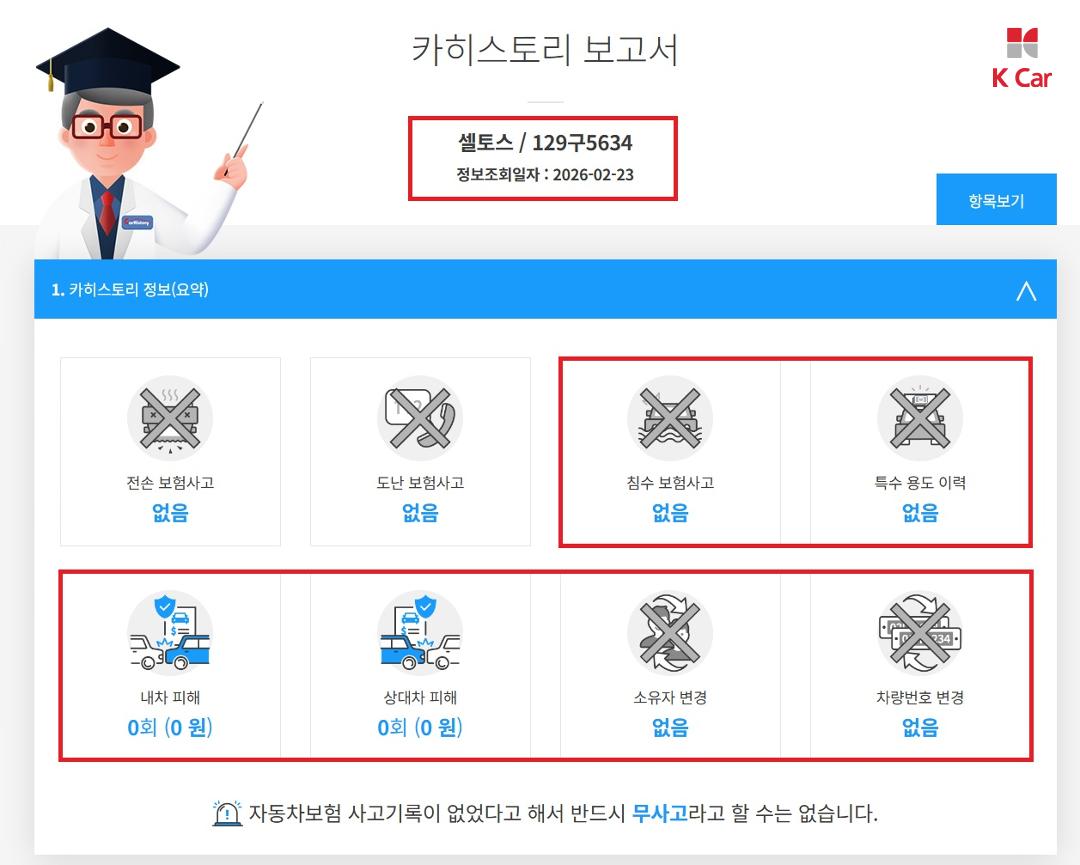Click the 카히스토리 보고서 page heading
Screen dimensions: 1080x865
[545, 50]
